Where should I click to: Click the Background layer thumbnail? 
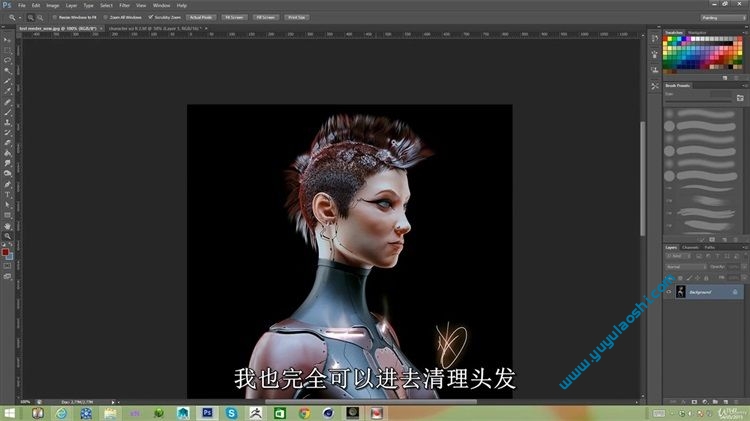coord(680,291)
